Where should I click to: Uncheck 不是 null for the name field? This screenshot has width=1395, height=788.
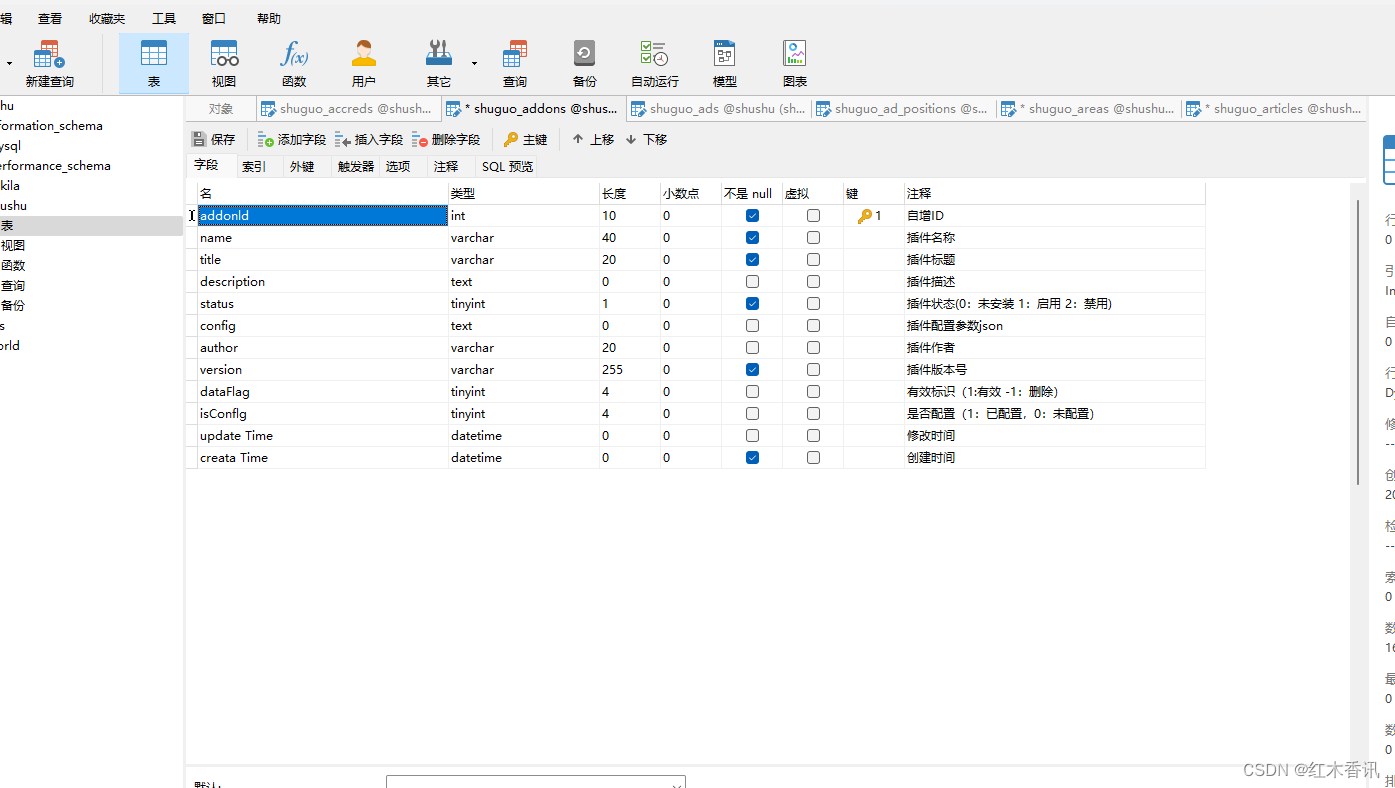click(x=752, y=238)
